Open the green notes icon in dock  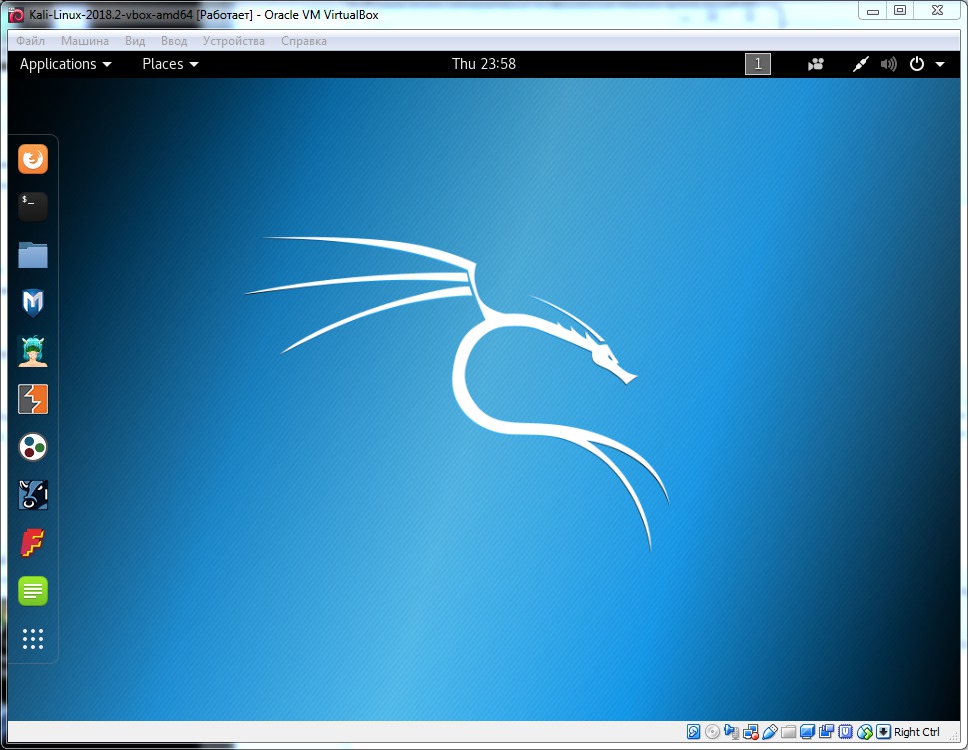[33, 591]
